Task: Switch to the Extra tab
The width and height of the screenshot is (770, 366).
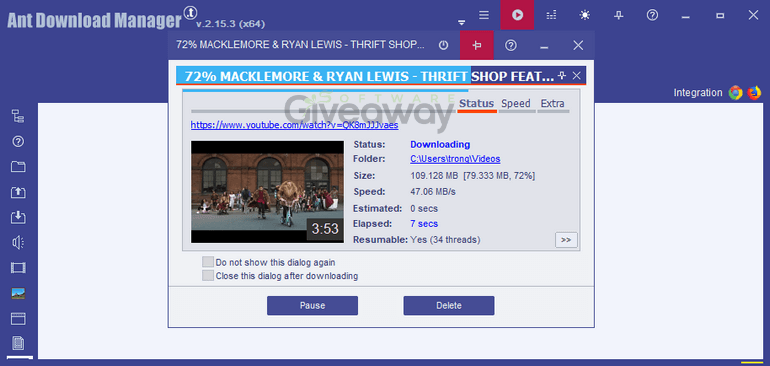Action: [552, 104]
